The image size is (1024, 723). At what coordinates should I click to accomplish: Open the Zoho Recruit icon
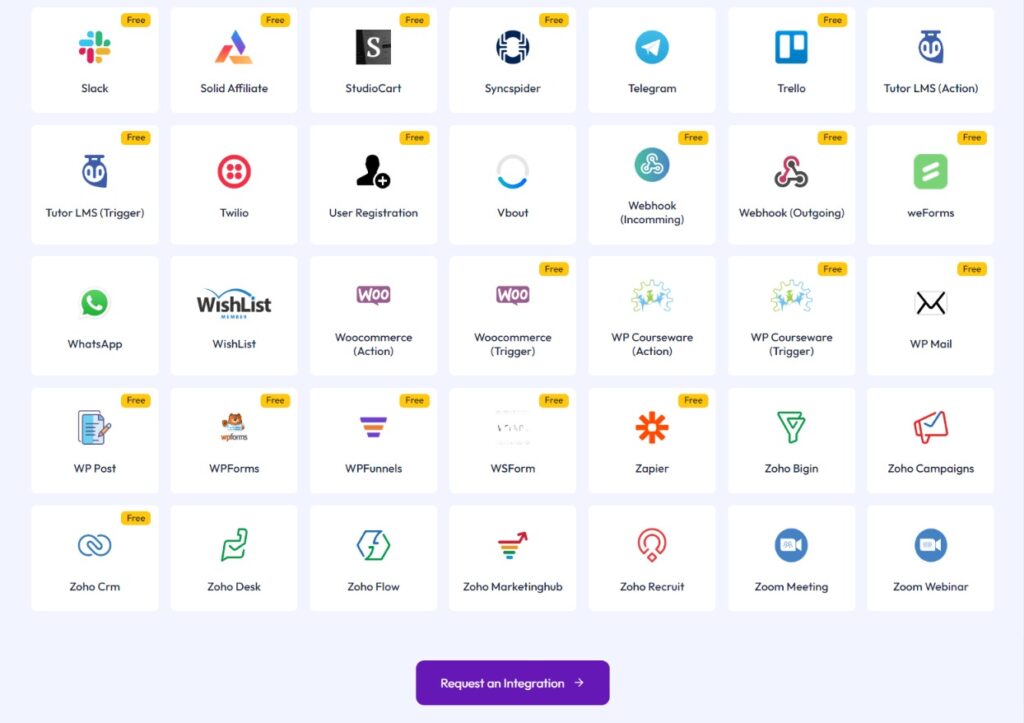(652, 545)
